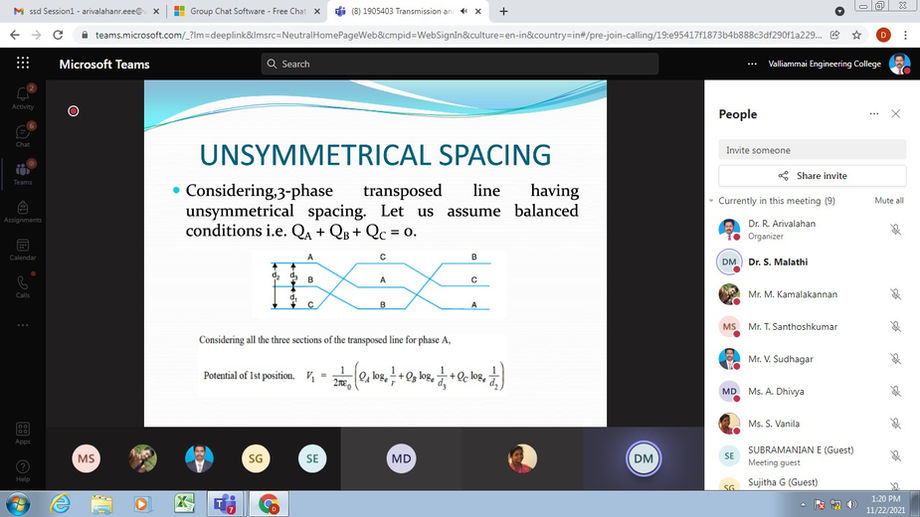Toggle mic icon for SUBRAMANIAN E (Guest)

coord(895,455)
